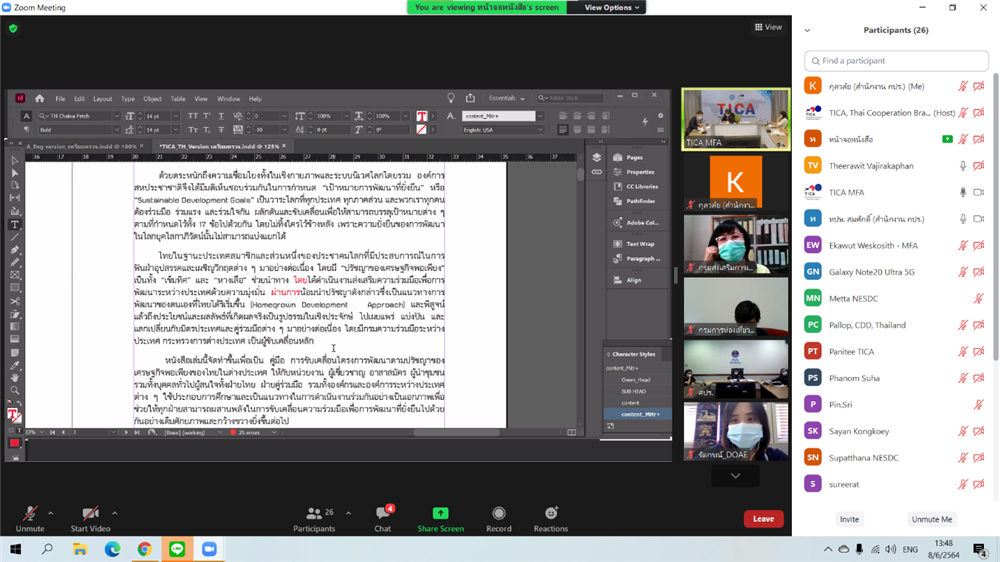This screenshot has height=562, width=1000.
Task: Click the InDesign share document icon
Action: click(x=470, y=98)
